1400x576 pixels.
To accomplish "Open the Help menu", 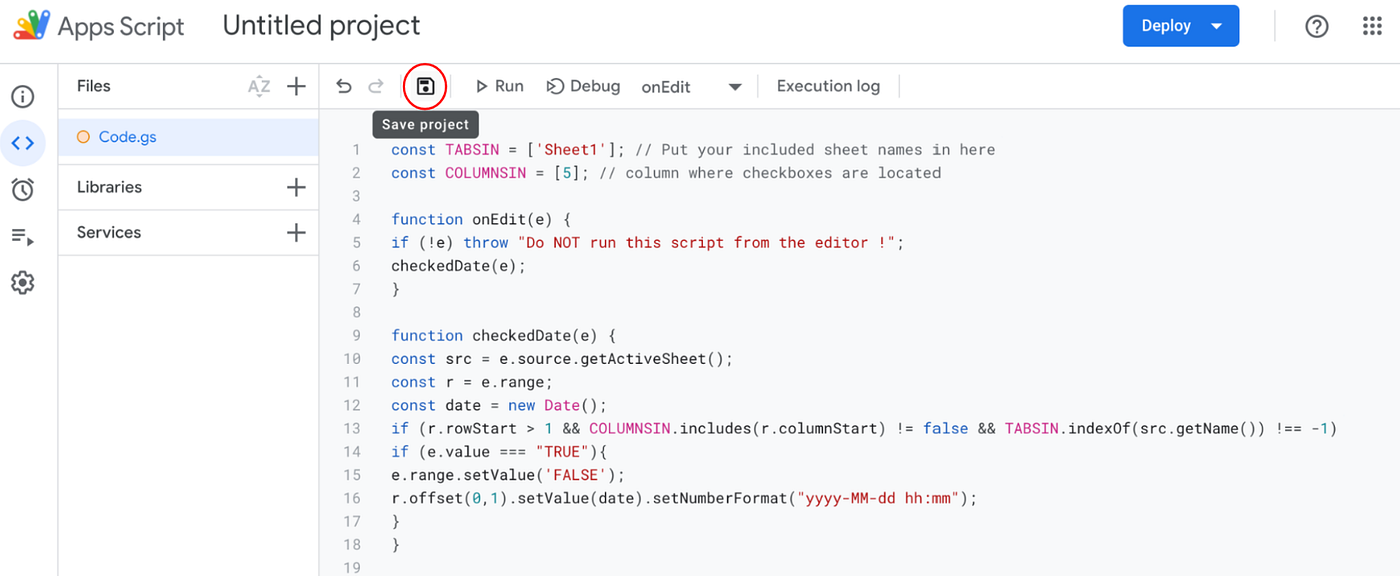I will (1316, 26).
